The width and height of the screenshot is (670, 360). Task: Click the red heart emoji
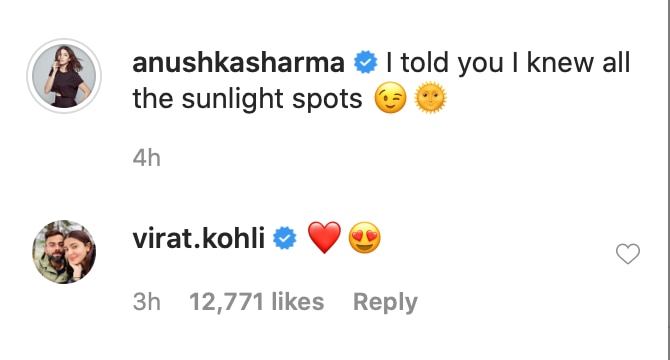pyautogui.click(x=324, y=237)
